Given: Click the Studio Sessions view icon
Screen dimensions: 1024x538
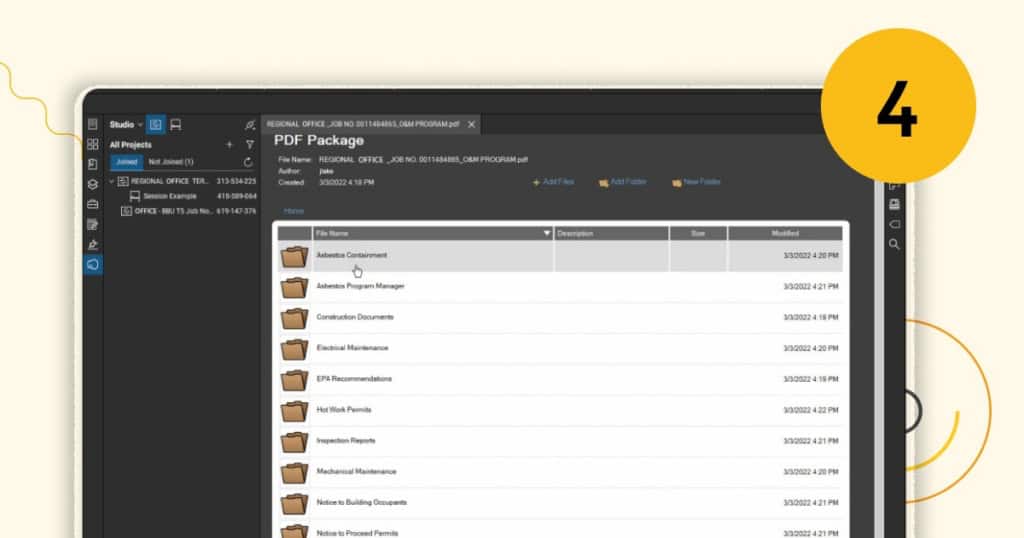Looking at the screenshot, I should pyautogui.click(x=175, y=125).
